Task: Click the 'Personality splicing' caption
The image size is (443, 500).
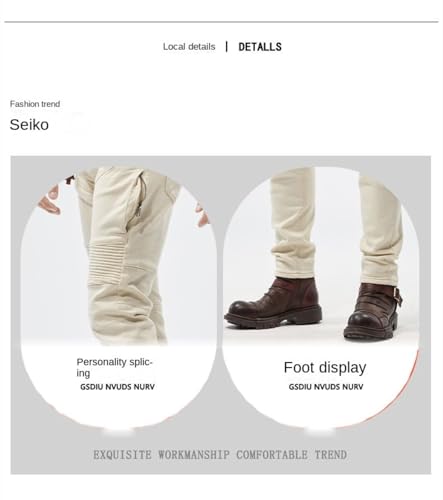Action: point(114,367)
